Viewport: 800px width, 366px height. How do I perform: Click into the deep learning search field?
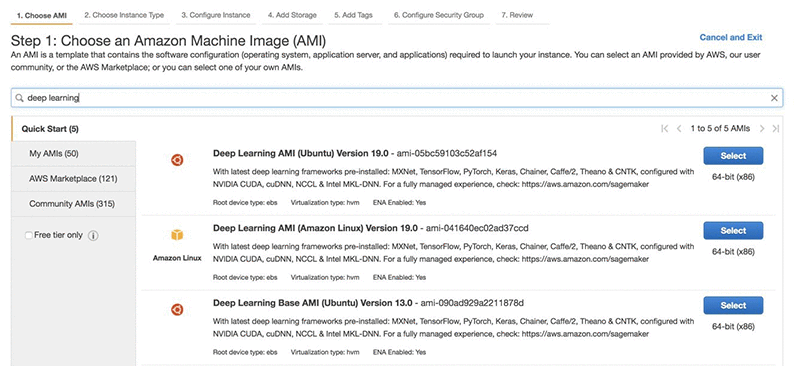point(397,98)
